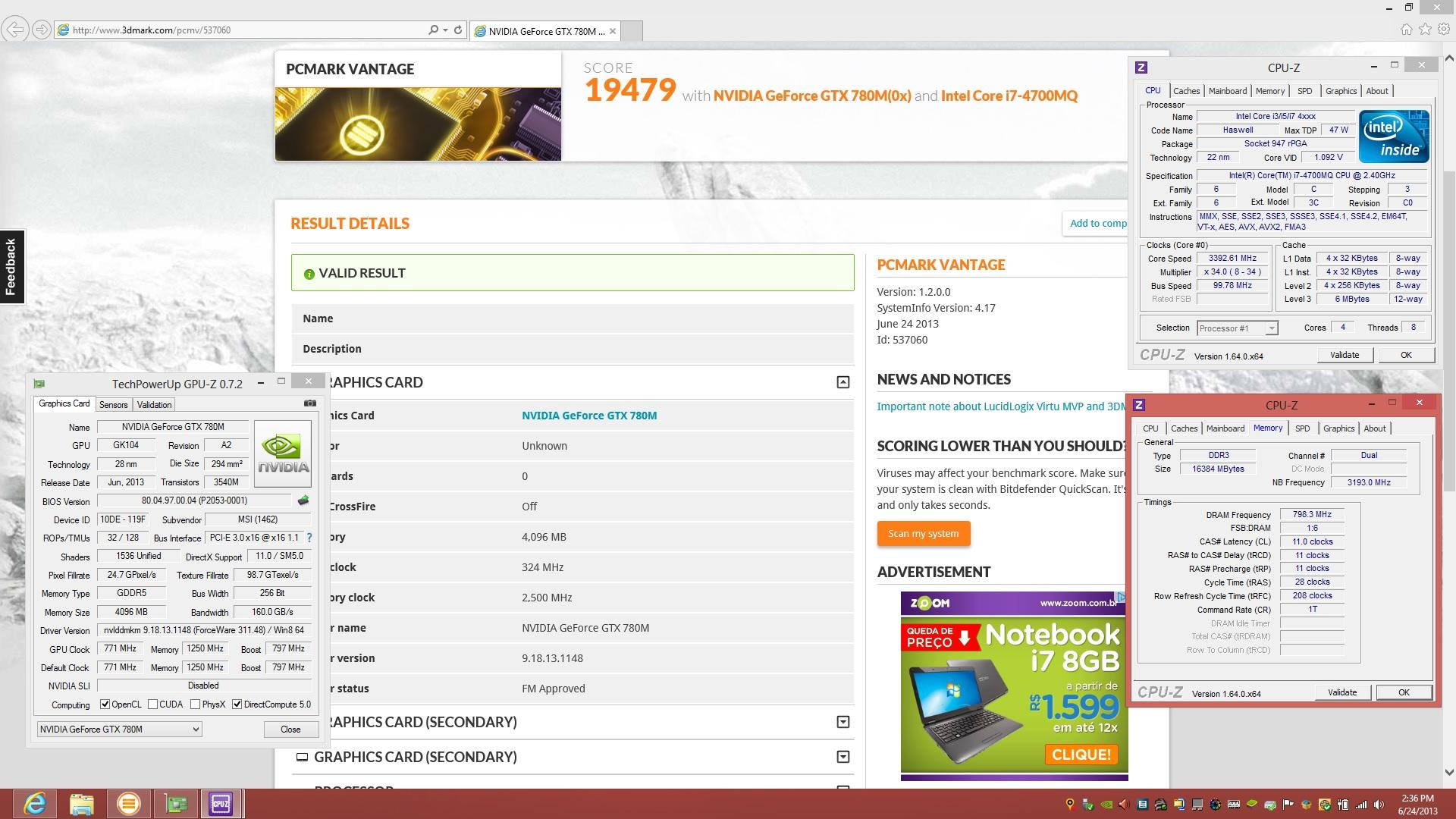Open Mainboard tab in top CPU-Z window

(x=1228, y=91)
